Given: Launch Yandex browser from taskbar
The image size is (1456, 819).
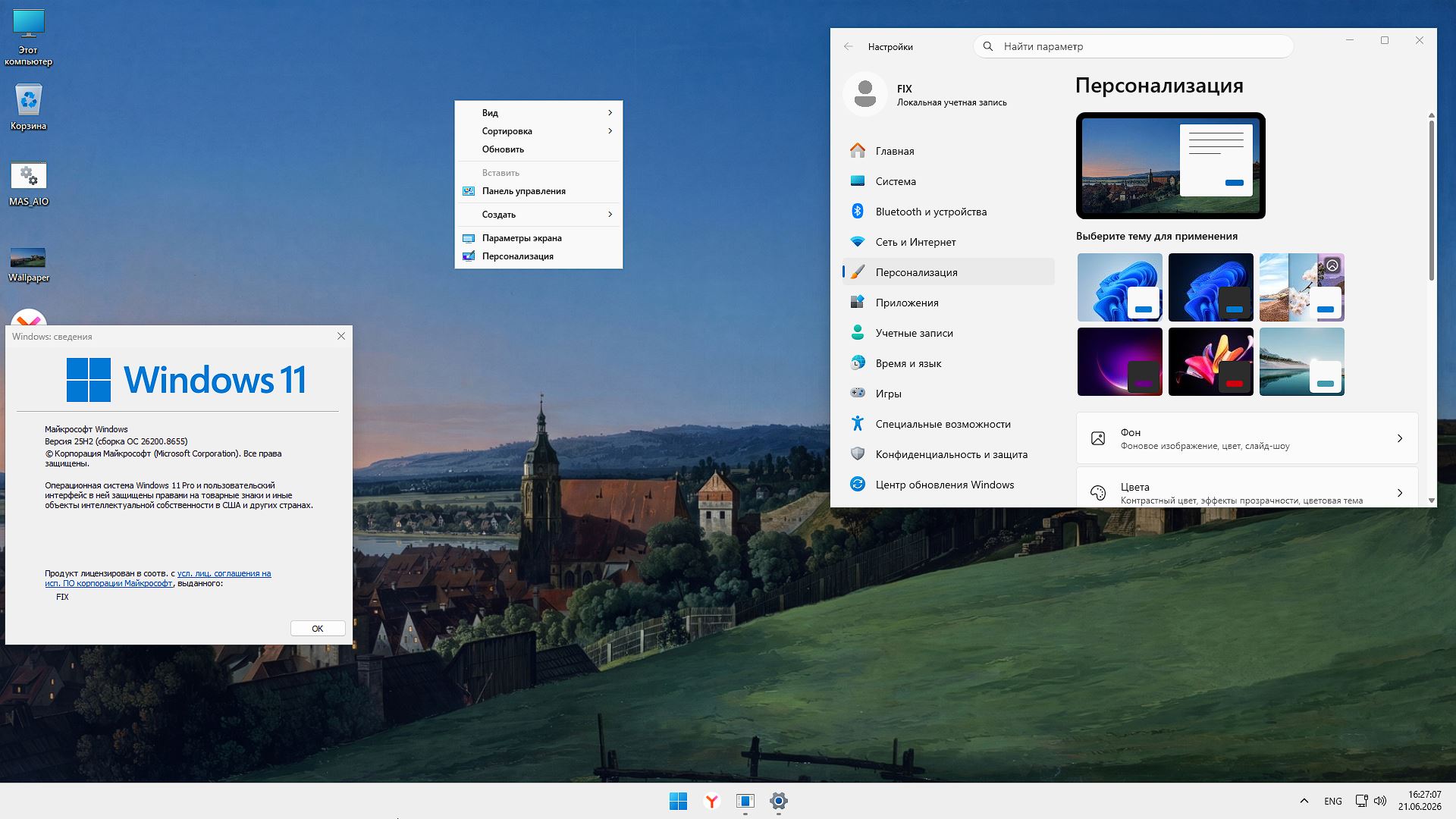Looking at the screenshot, I should coord(712,801).
